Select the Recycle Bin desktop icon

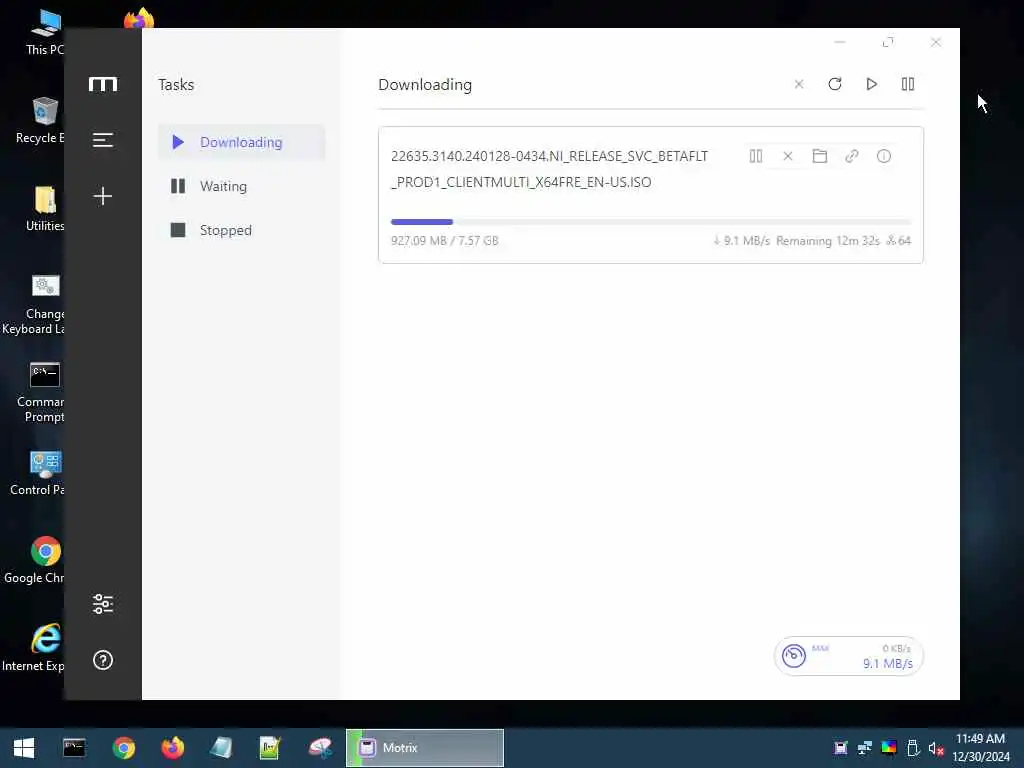(x=44, y=120)
